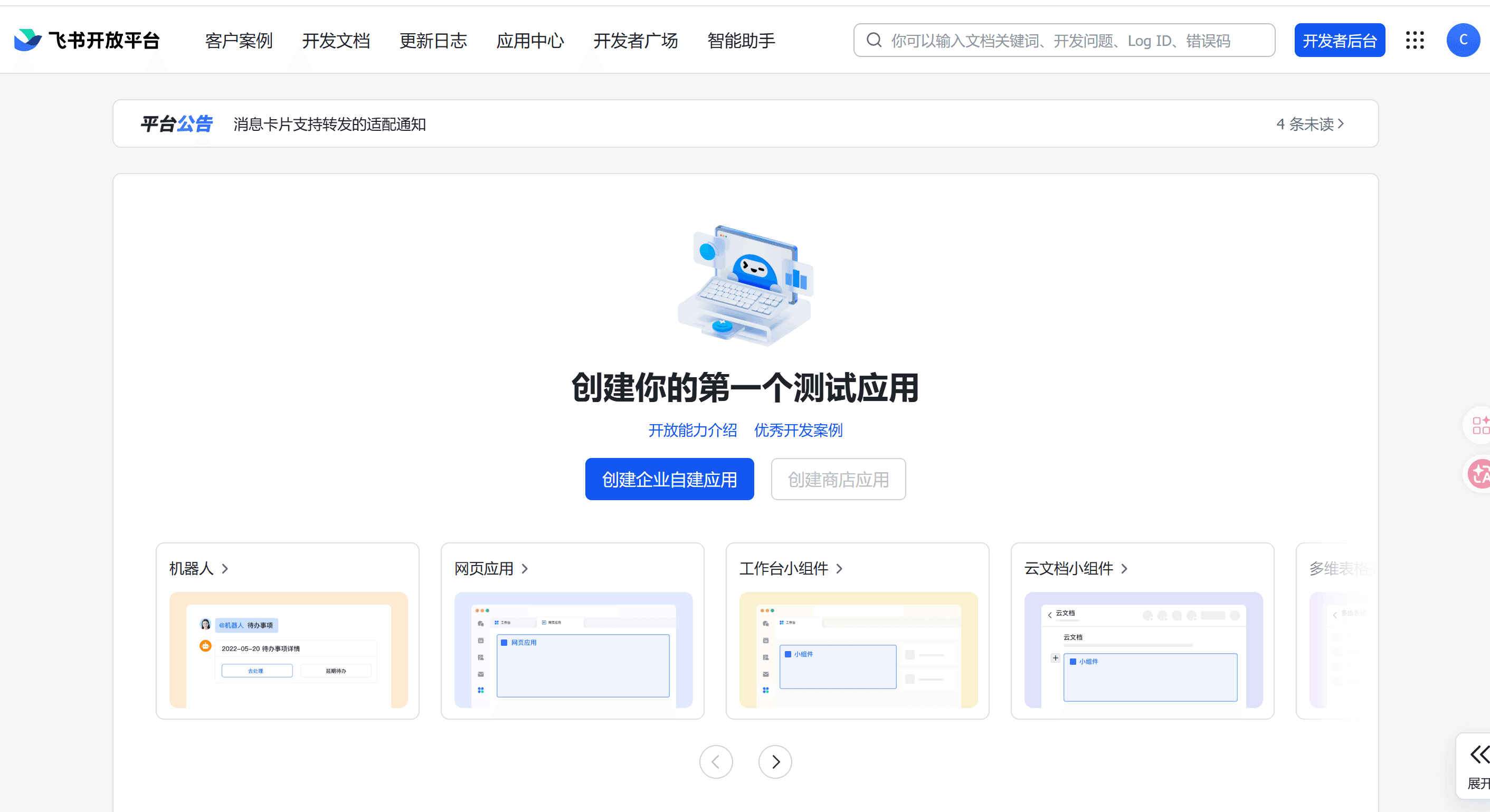Open 机器人 card chevron
Viewport: 1490px width, 812px height.
225,569
